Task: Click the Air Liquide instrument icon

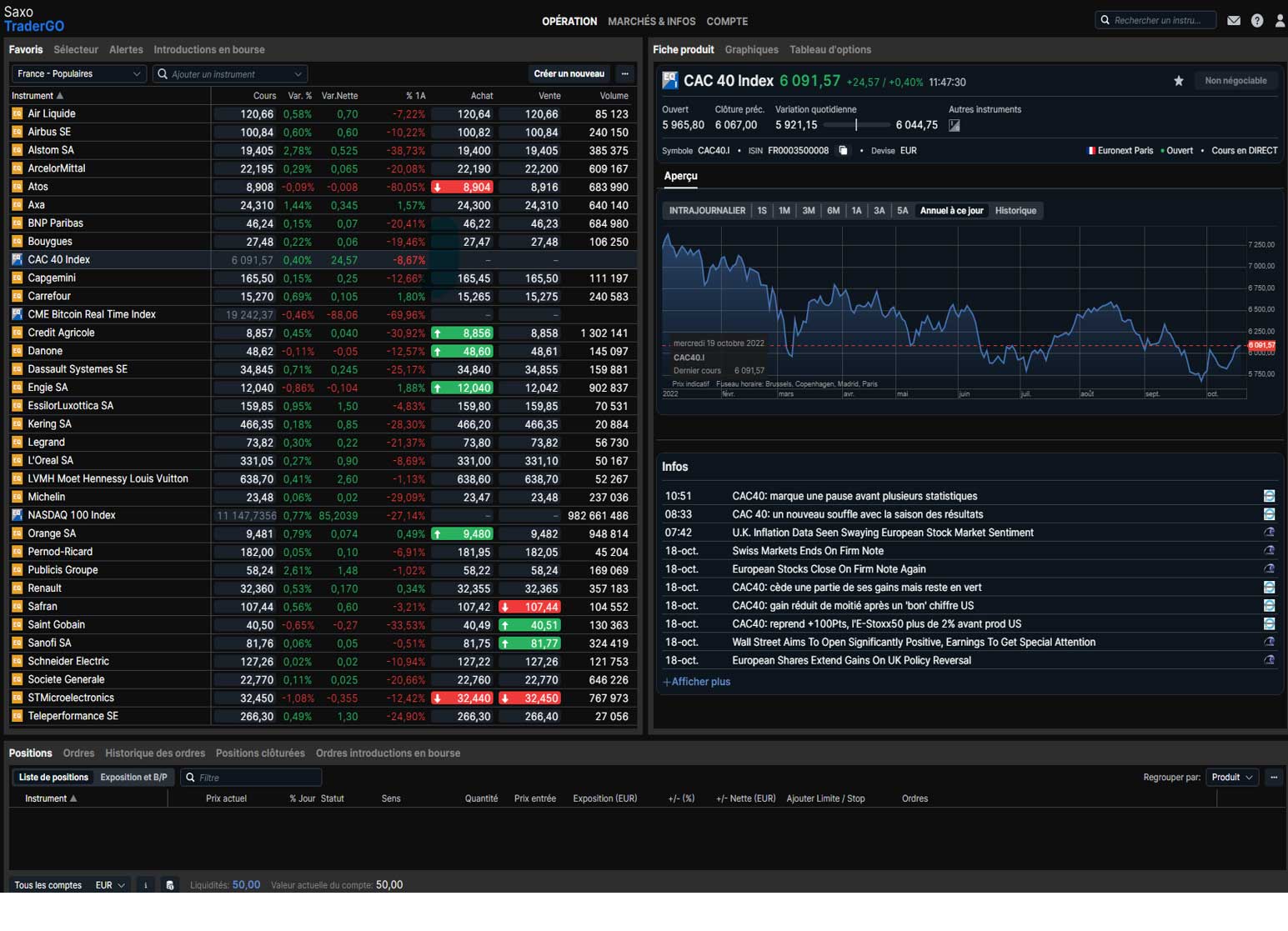Action: [x=17, y=113]
